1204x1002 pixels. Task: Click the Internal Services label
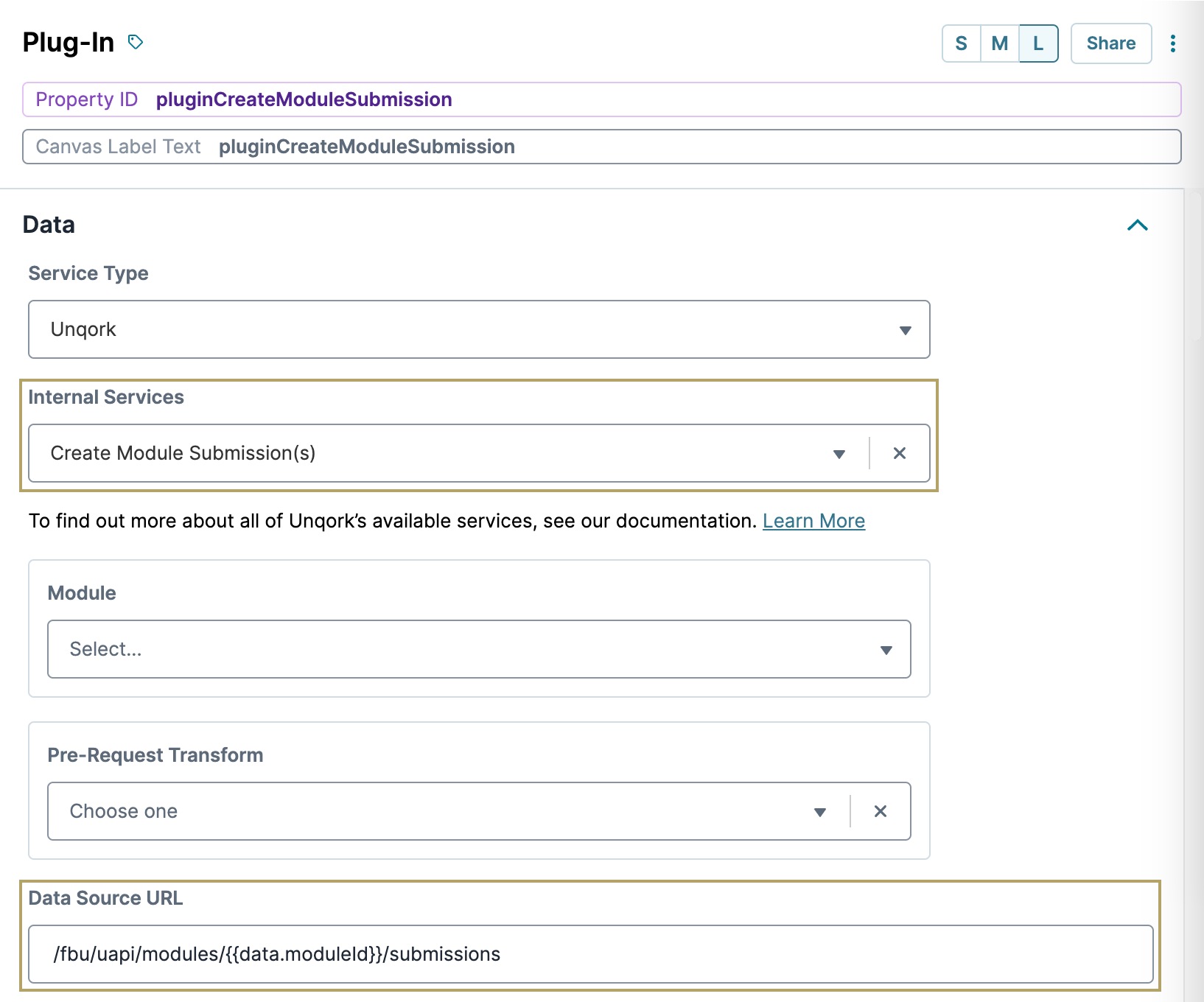106,397
